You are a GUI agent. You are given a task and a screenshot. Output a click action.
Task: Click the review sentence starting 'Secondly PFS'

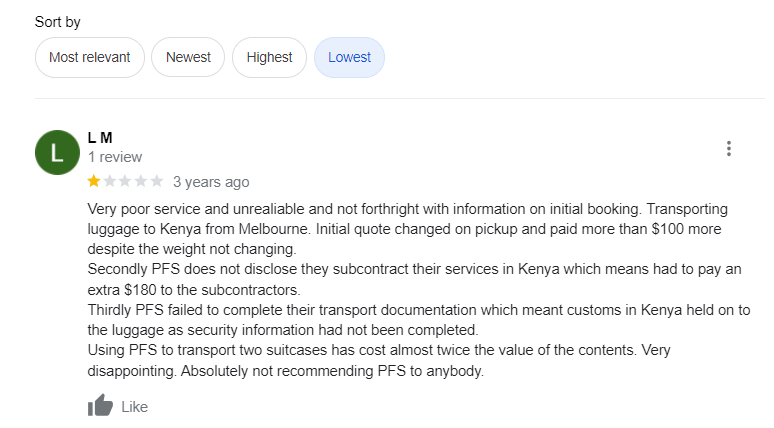[x=415, y=279]
